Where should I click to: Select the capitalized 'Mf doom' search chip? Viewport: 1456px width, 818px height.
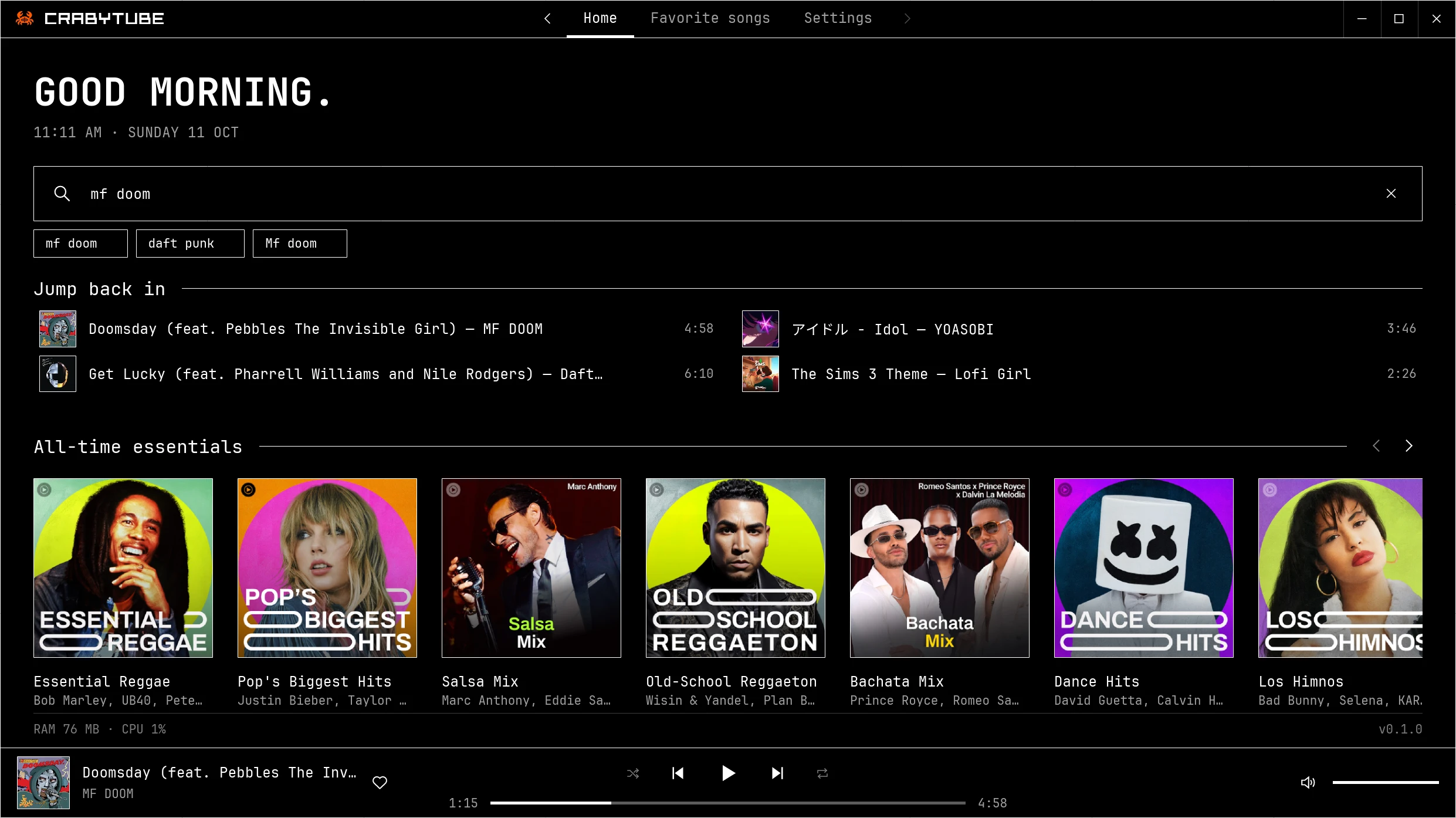(300, 244)
